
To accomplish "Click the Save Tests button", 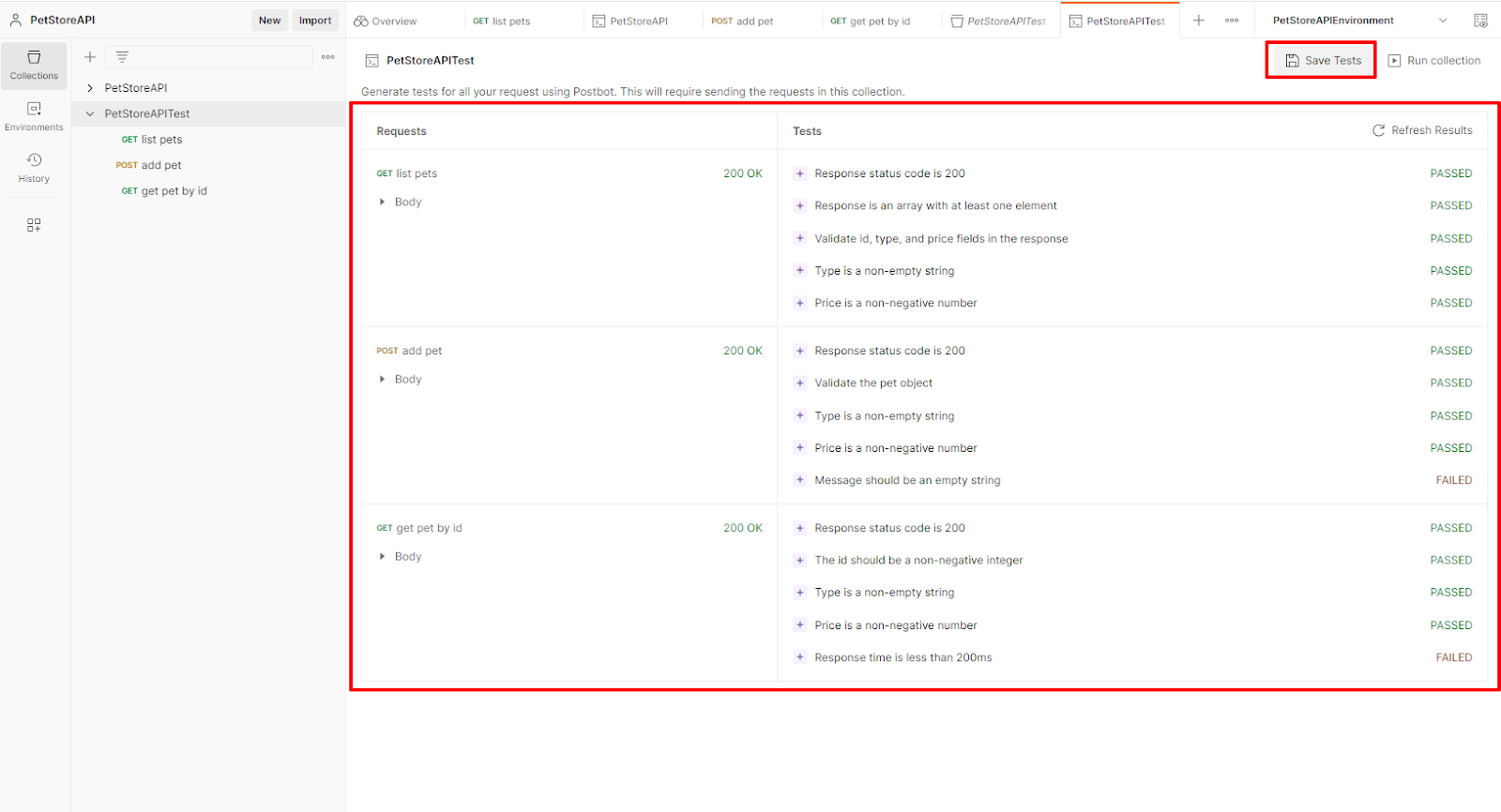I will (1323, 60).
